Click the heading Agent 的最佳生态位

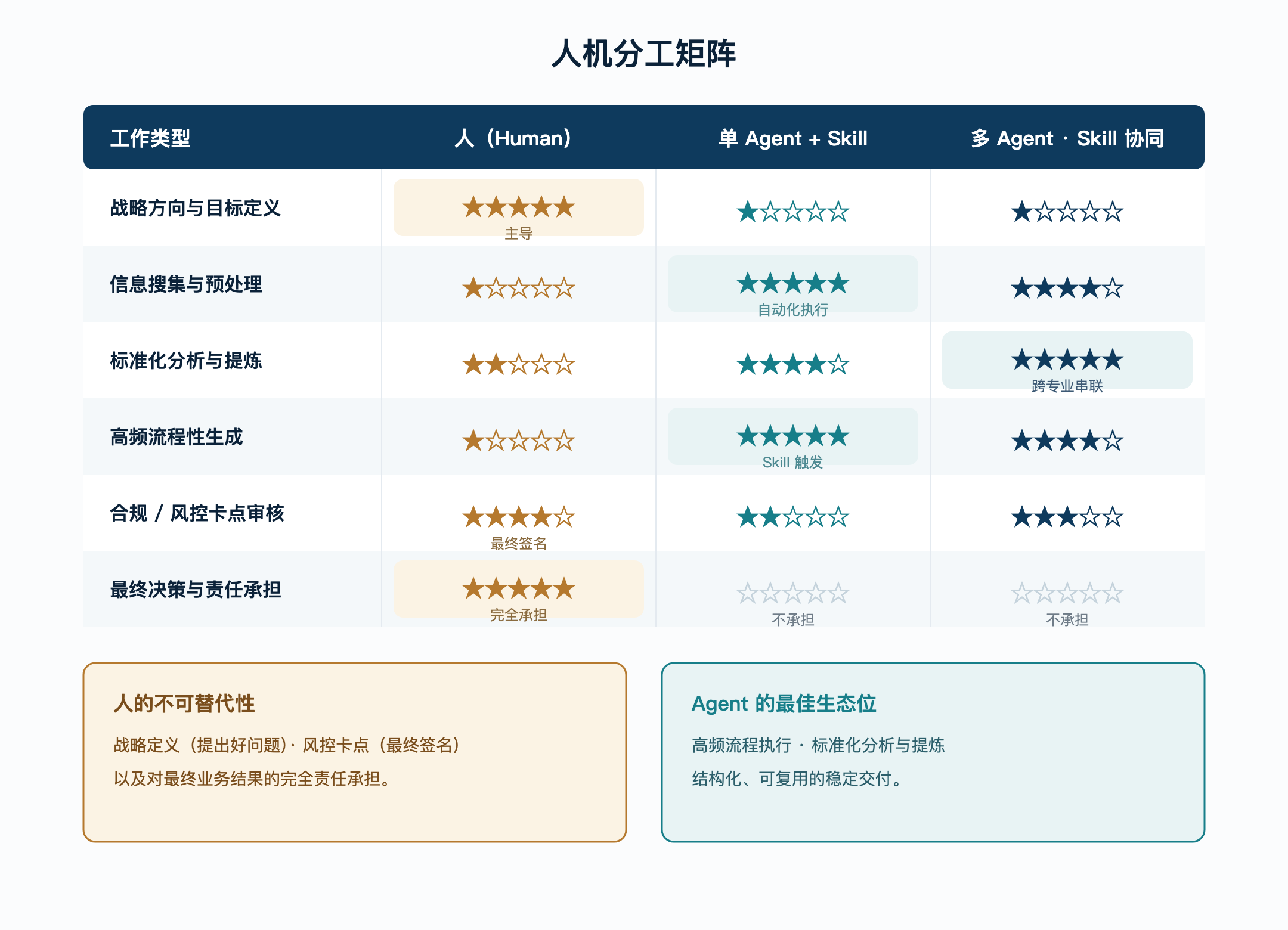pos(784,703)
